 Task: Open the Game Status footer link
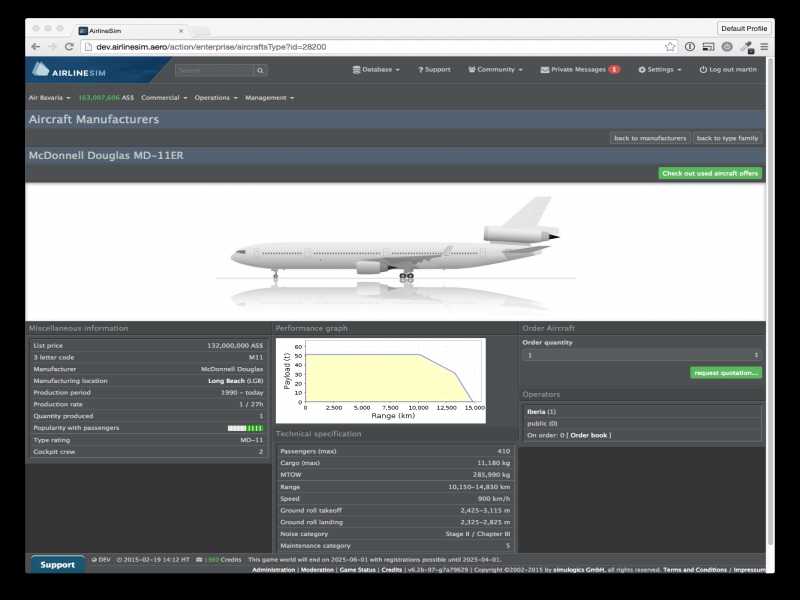click(357, 570)
